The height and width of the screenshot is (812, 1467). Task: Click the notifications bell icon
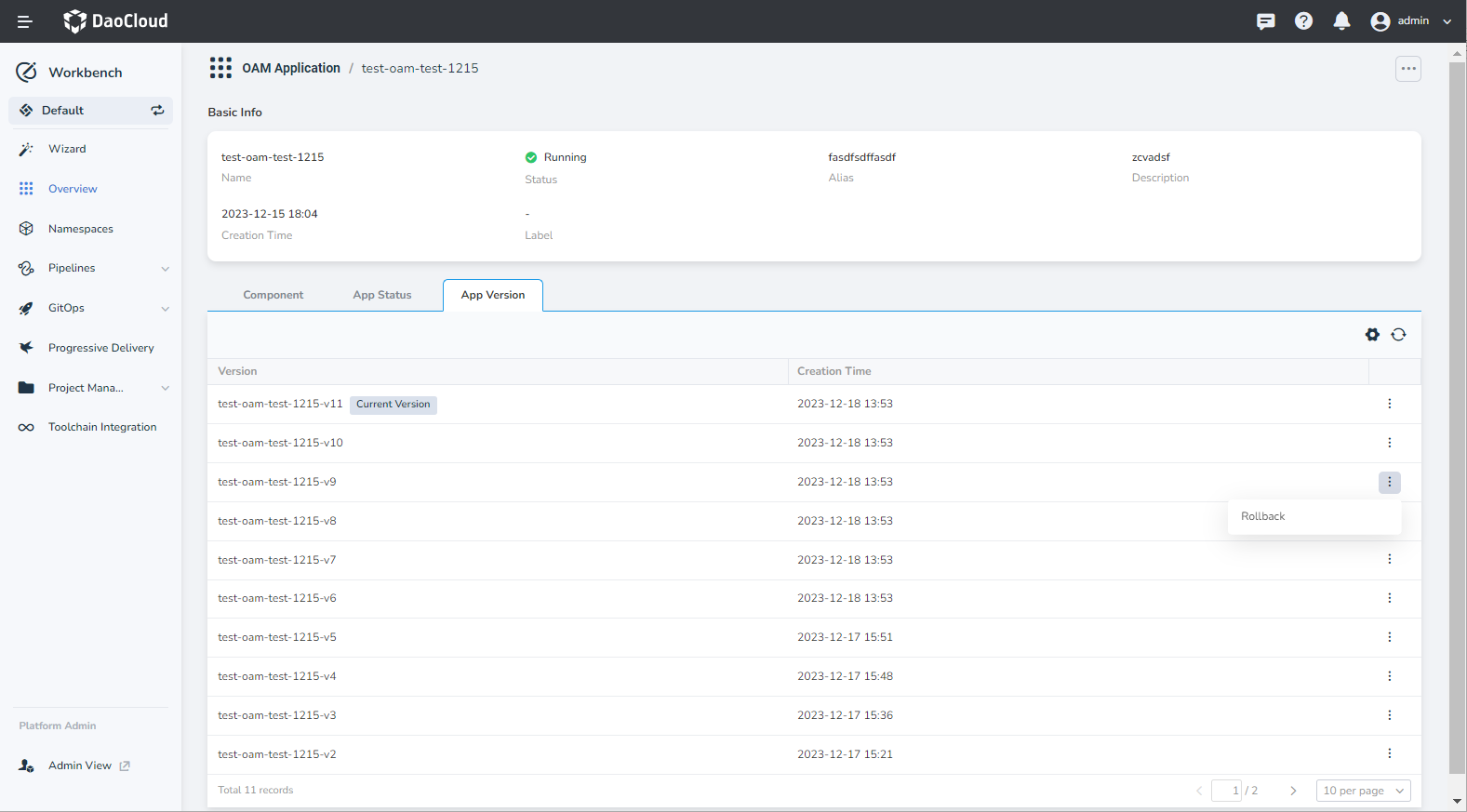click(x=1341, y=21)
